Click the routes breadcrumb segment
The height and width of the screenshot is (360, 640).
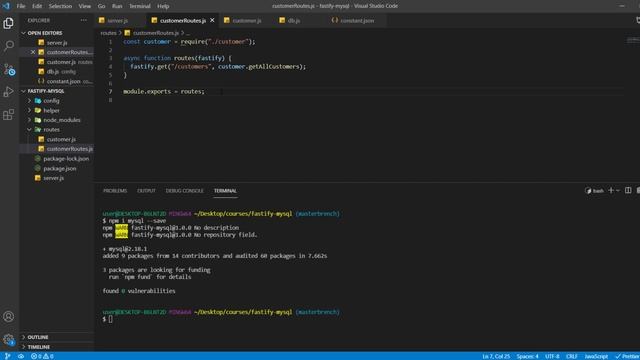[108, 33]
